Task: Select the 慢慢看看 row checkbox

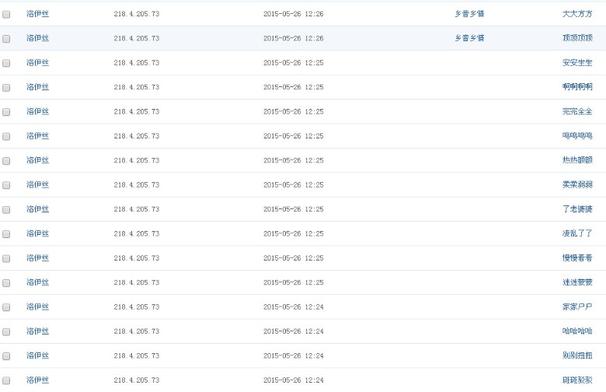Action: tap(6, 259)
